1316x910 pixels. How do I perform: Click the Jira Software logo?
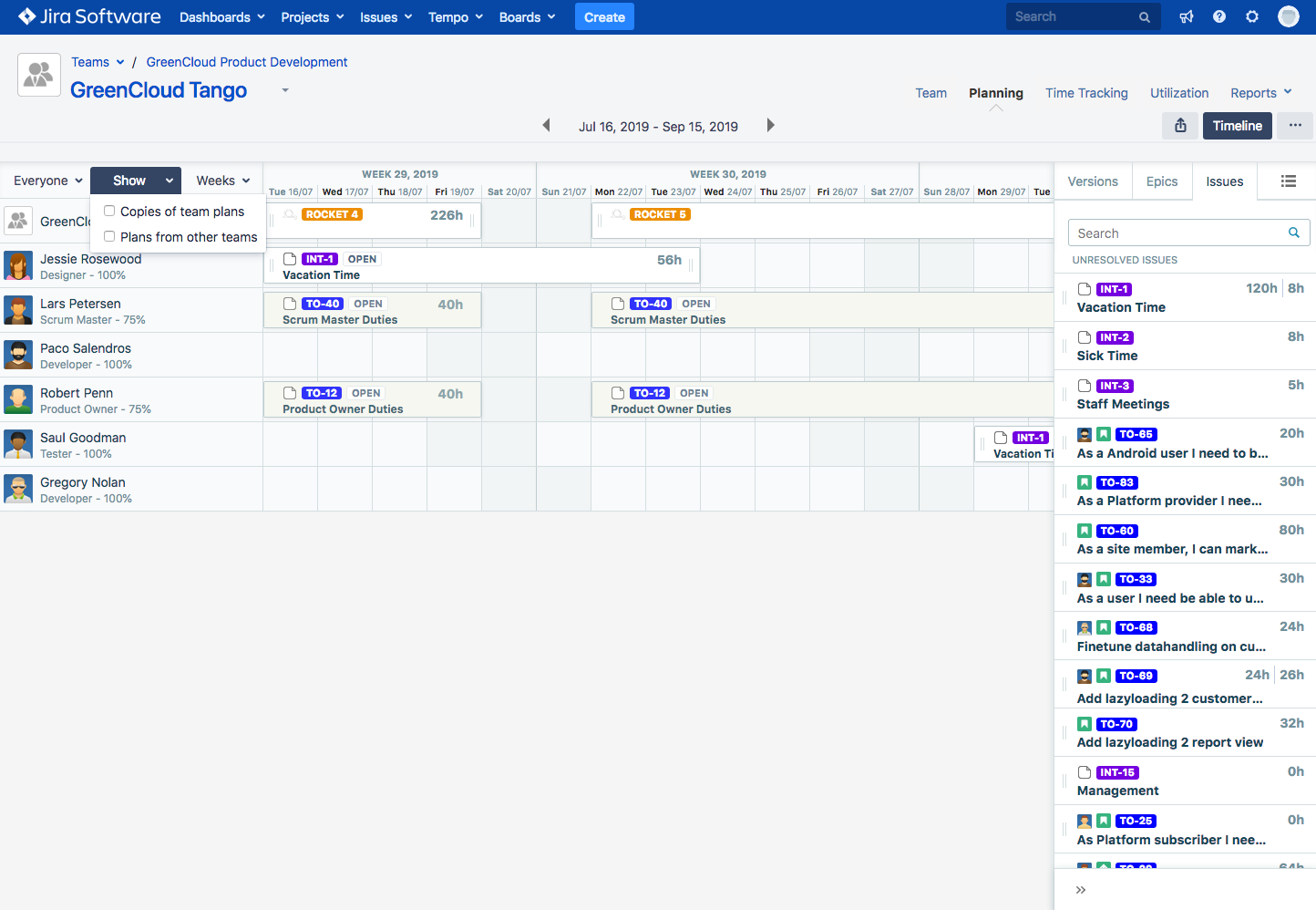pyautogui.click(x=87, y=16)
